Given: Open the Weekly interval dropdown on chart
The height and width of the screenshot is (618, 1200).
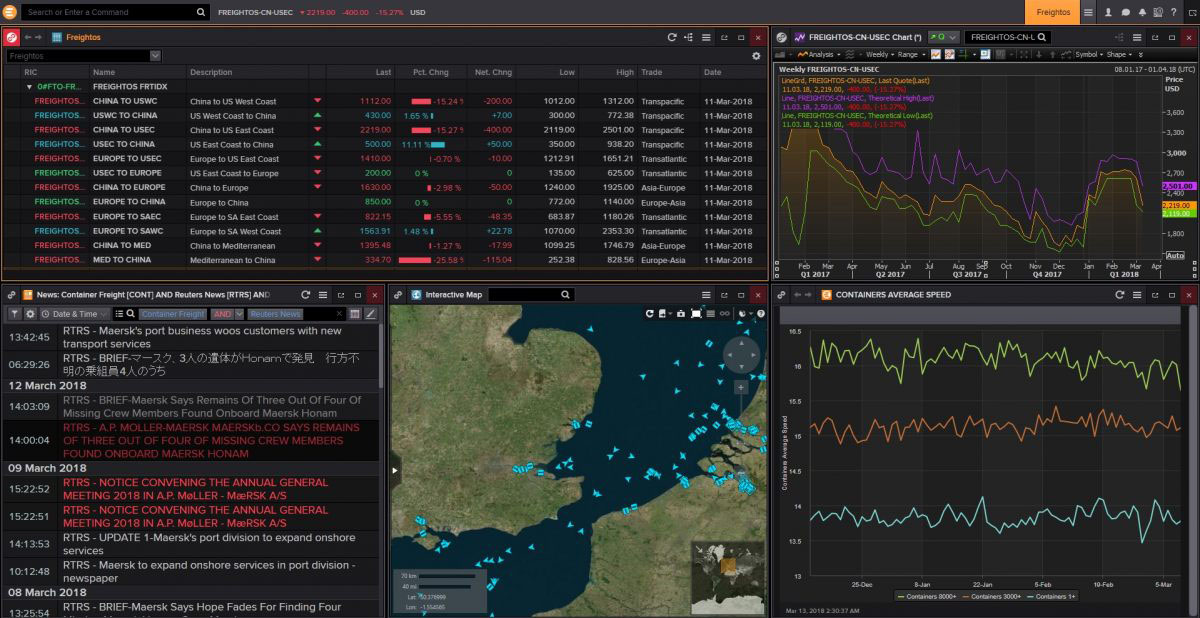Looking at the screenshot, I should [879, 55].
